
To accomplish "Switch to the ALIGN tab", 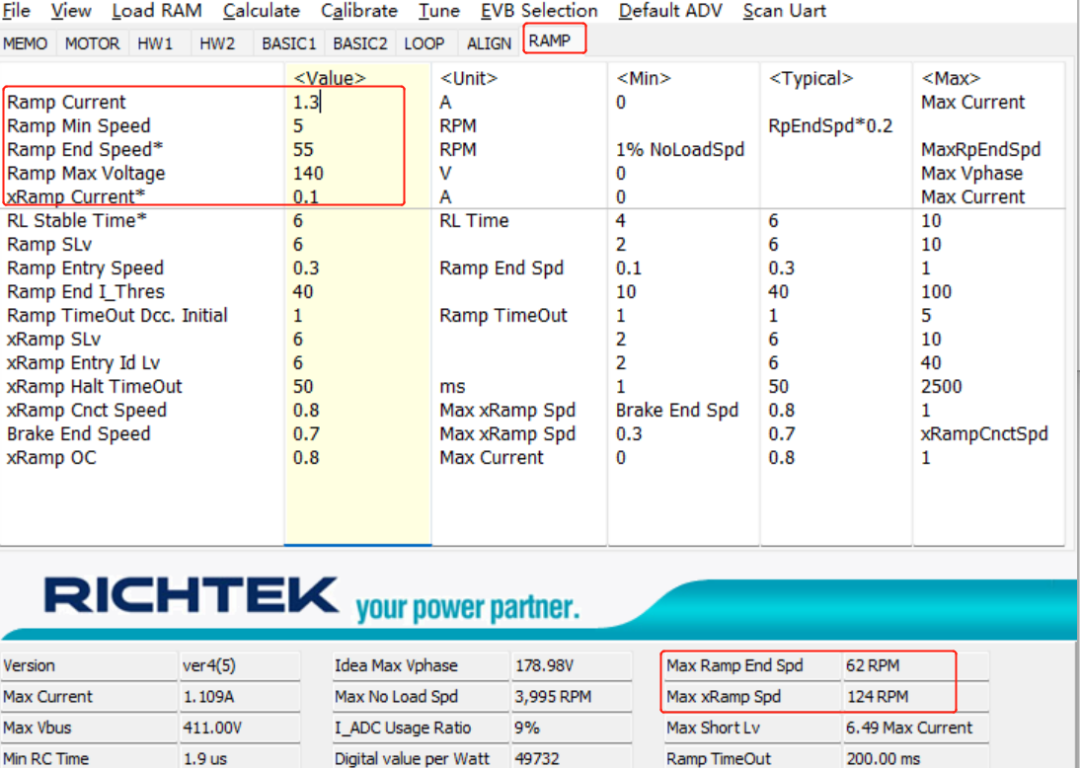I will (489, 43).
